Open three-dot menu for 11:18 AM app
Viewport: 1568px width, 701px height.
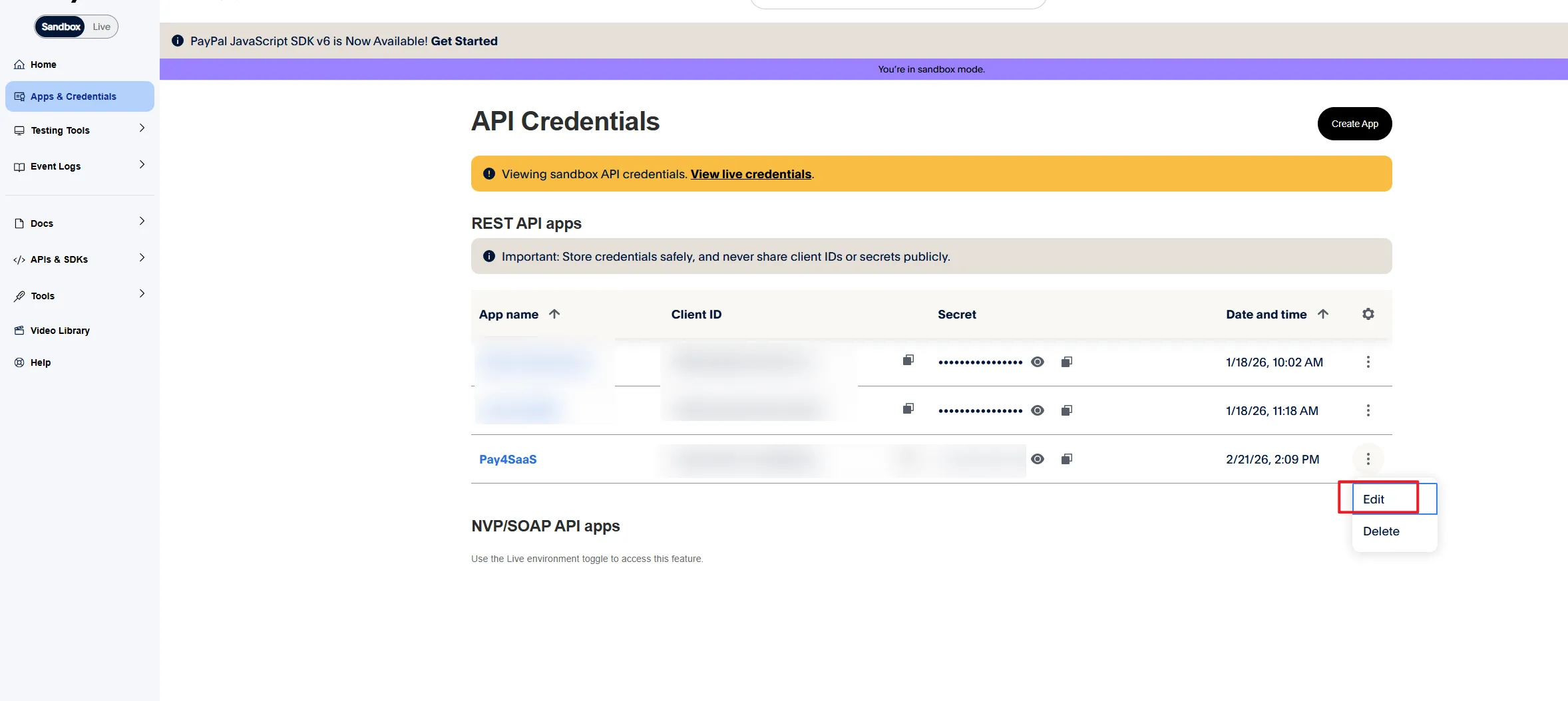coord(1368,410)
